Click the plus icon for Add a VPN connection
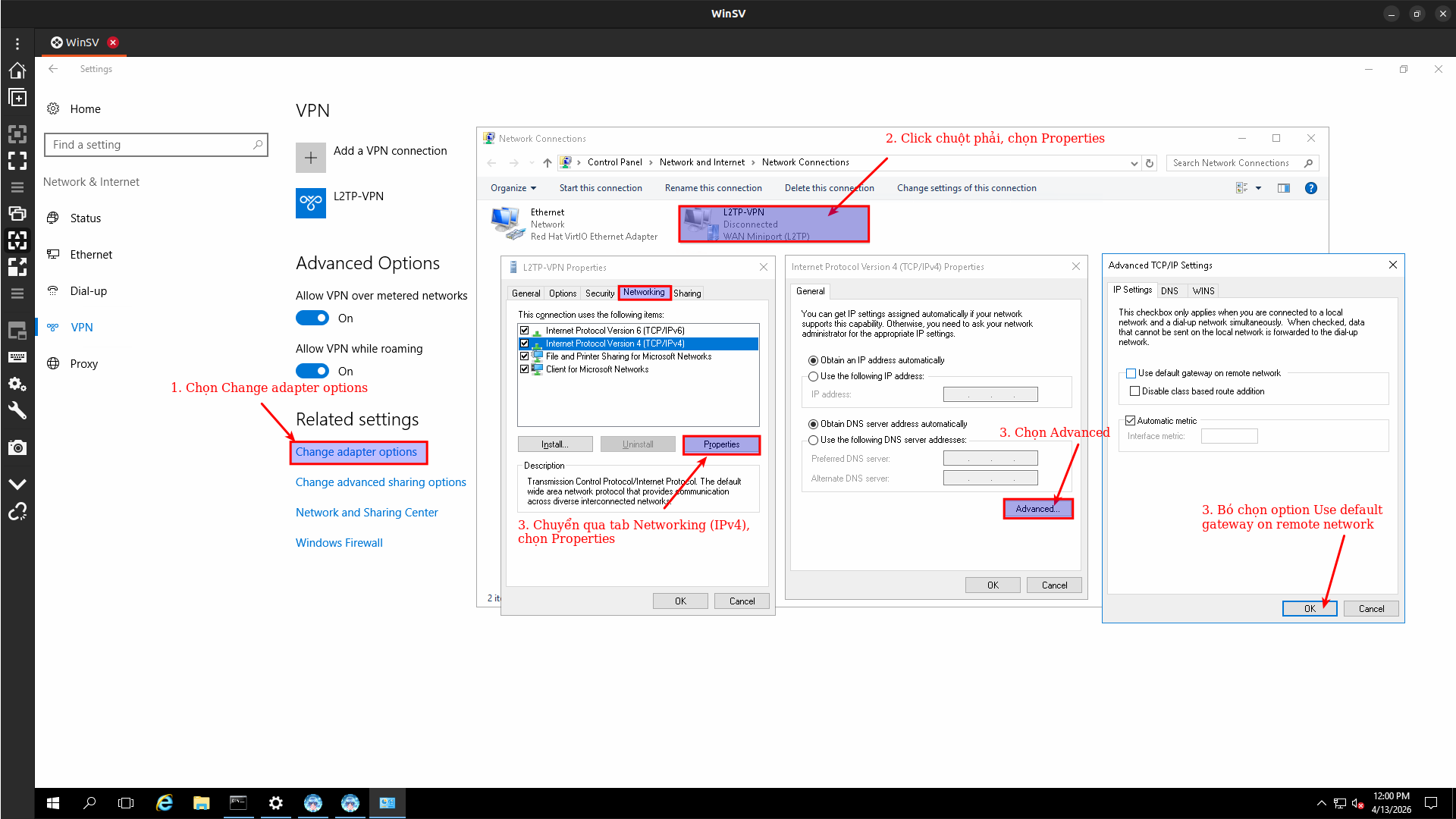 tap(311, 158)
